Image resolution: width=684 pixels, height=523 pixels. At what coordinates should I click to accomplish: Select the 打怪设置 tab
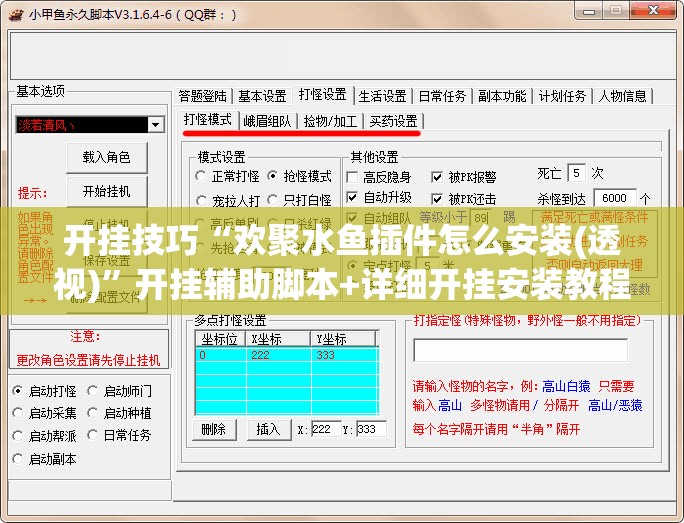click(322, 94)
